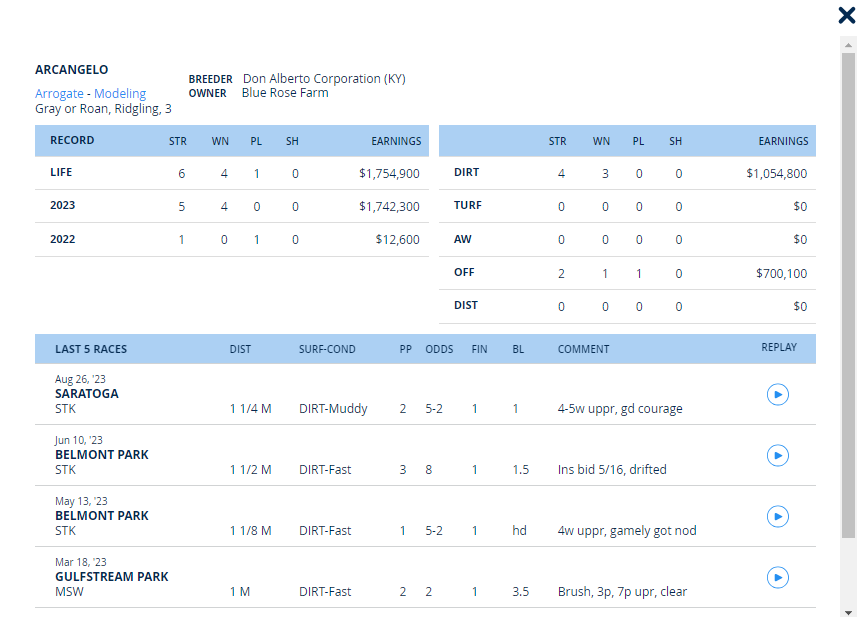Viewport: 866px width, 617px height.
Task: Play the Belmont Park May 13 replay
Action: (x=778, y=516)
